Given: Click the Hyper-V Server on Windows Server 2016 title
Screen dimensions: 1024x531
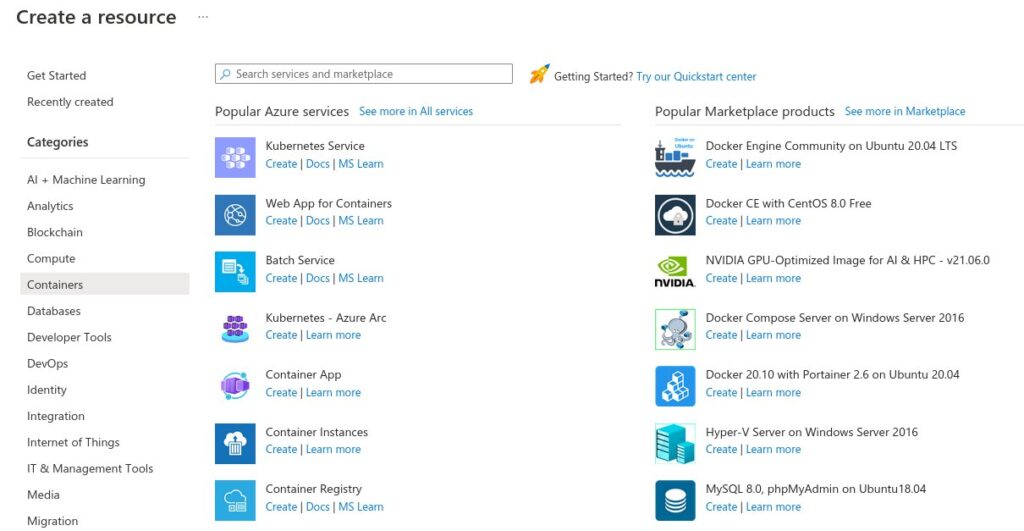Looking at the screenshot, I should [x=812, y=432].
